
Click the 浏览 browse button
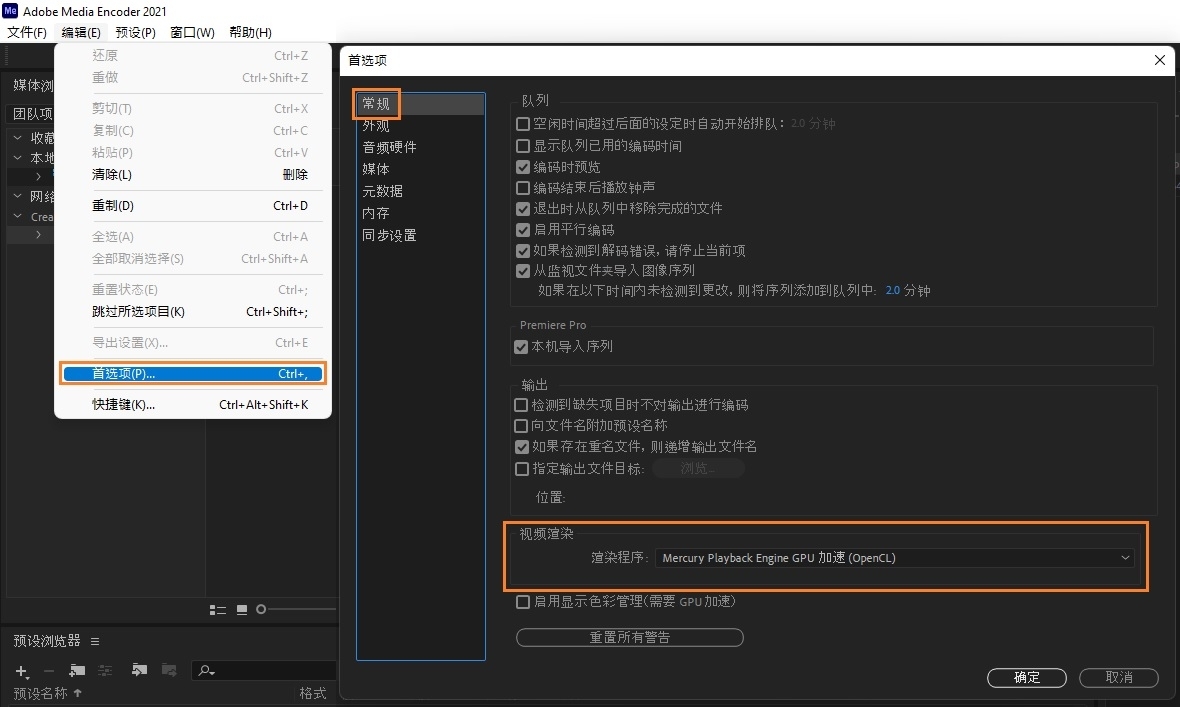pyautogui.click(x=698, y=468)
